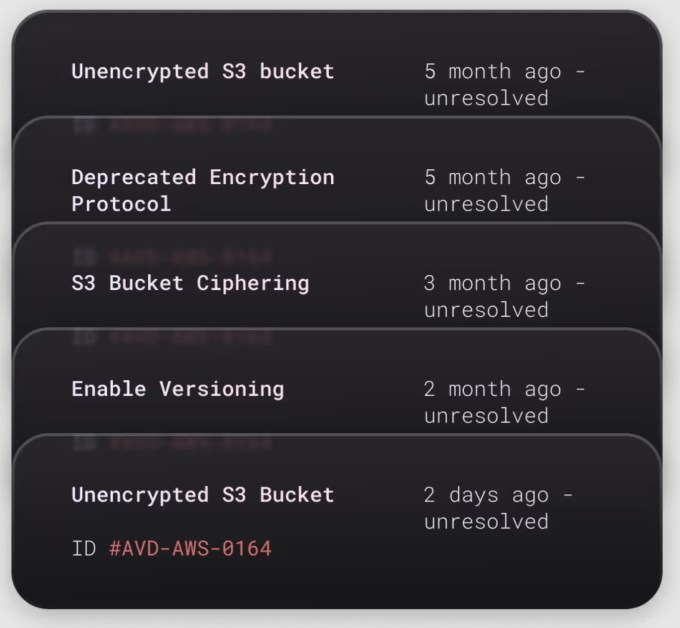Open the "S3 Bucket Ciphering" finding
This screenshot has width=680, height=628.
190,283
